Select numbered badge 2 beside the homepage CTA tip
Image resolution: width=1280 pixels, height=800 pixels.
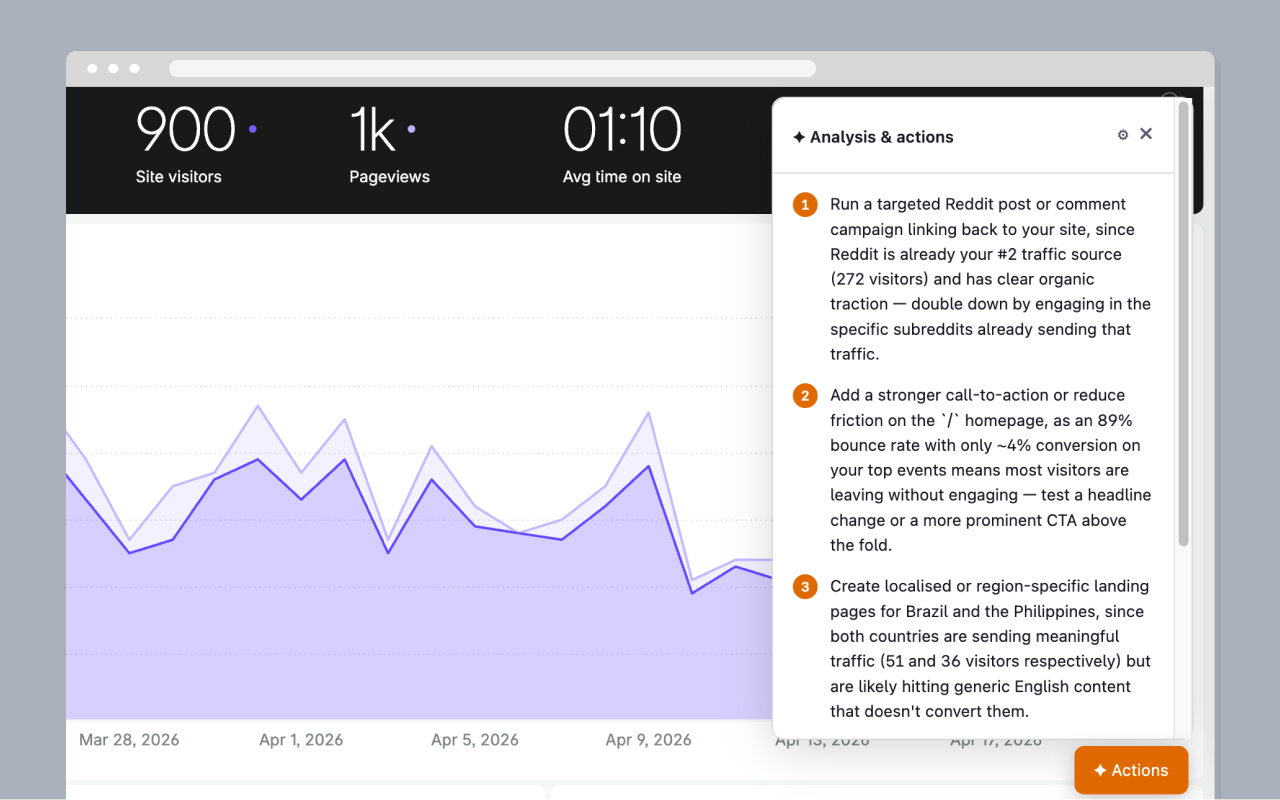(805, 395)
